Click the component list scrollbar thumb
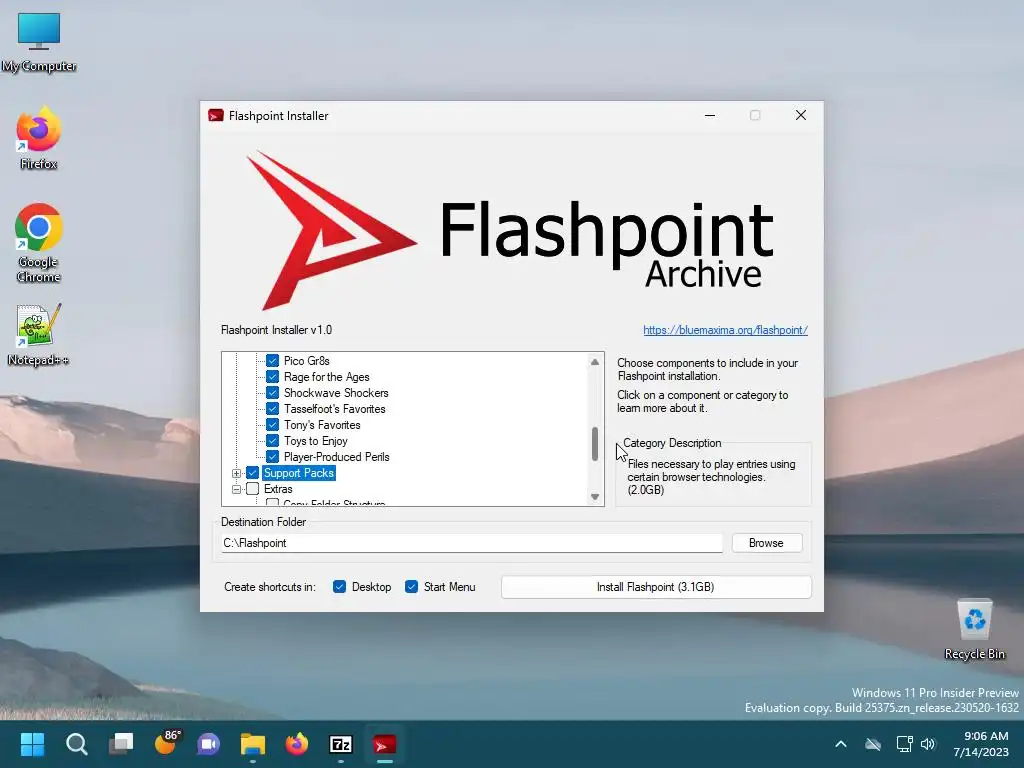The width and height of the screenshot is (1024, 768). (594, 444)
